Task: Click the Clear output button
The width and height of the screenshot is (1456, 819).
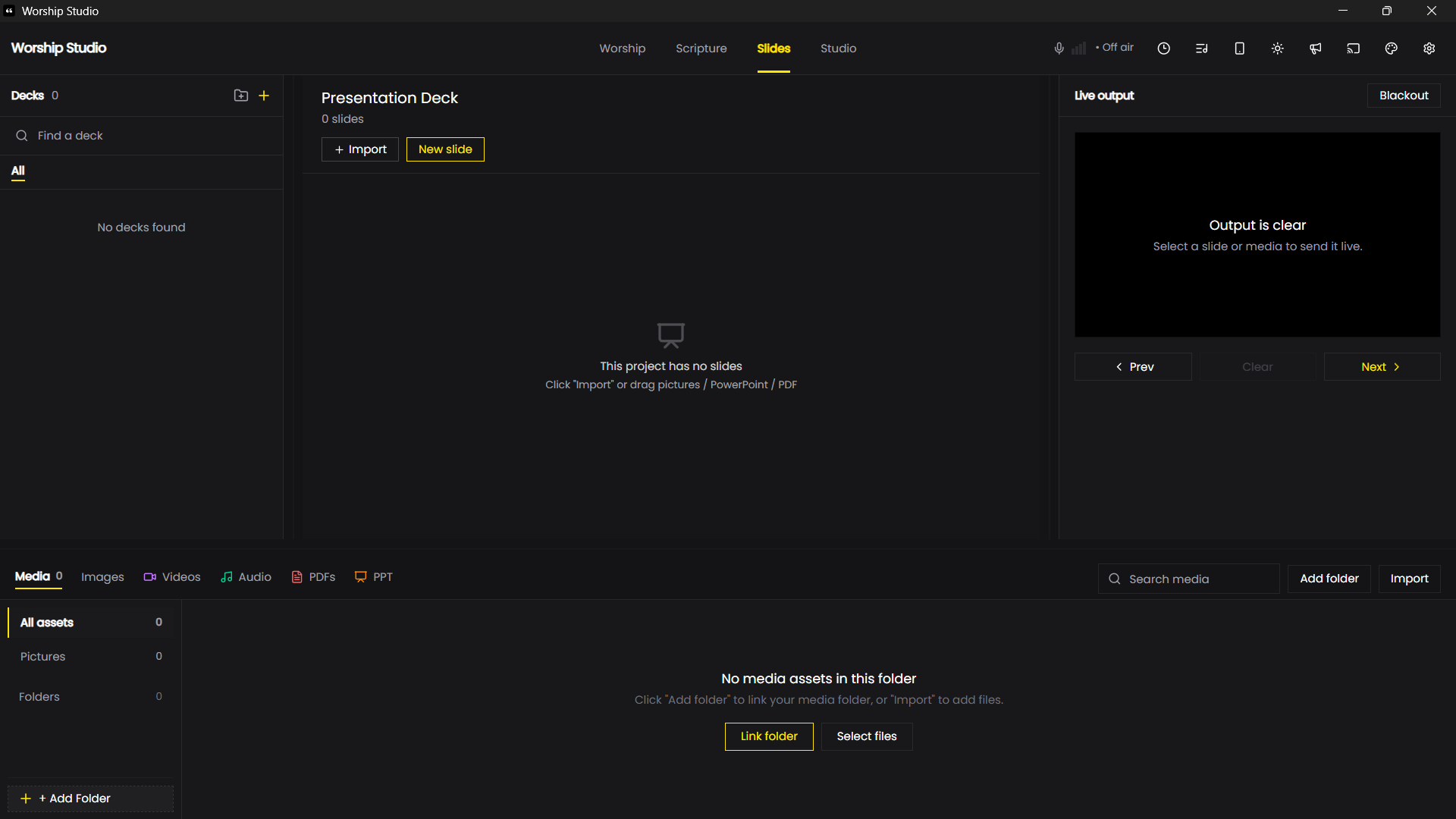Action: (x=1257, y=367)
